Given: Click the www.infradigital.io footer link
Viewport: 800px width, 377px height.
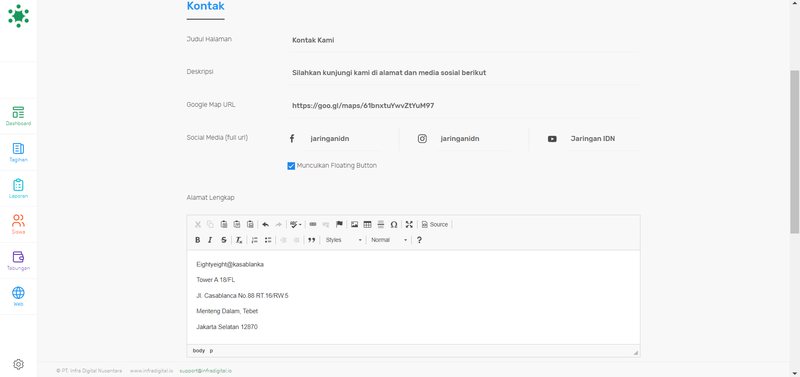Looking at the screenshot, I should (151, 371).
